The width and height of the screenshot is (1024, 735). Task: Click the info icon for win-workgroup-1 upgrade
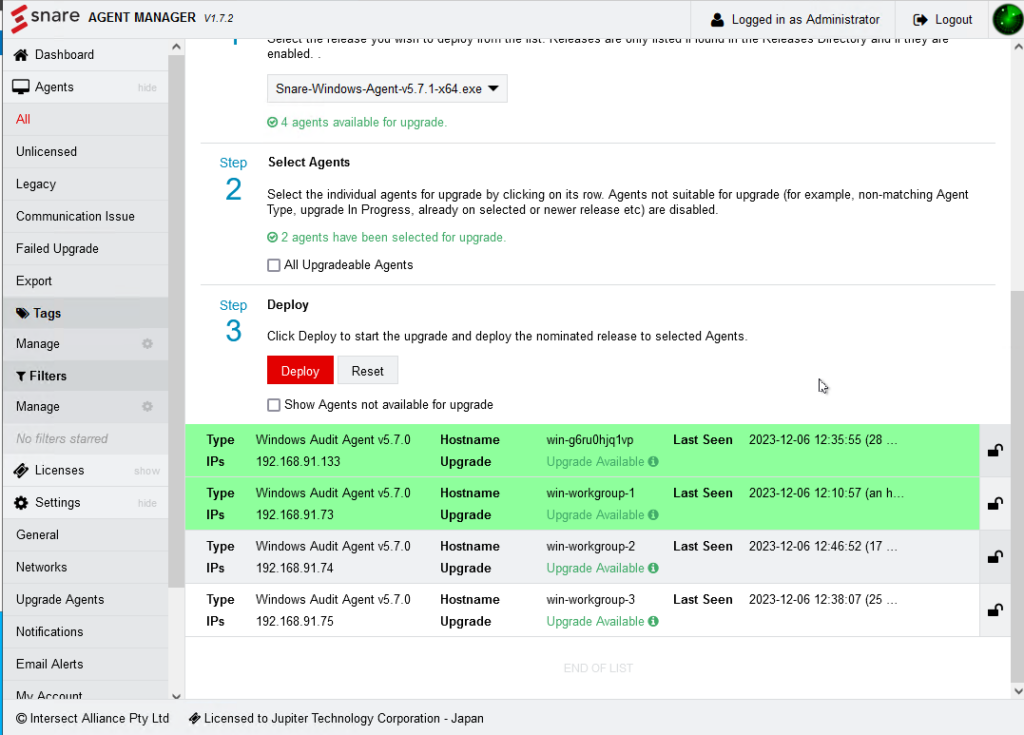(x=653, y=515)
